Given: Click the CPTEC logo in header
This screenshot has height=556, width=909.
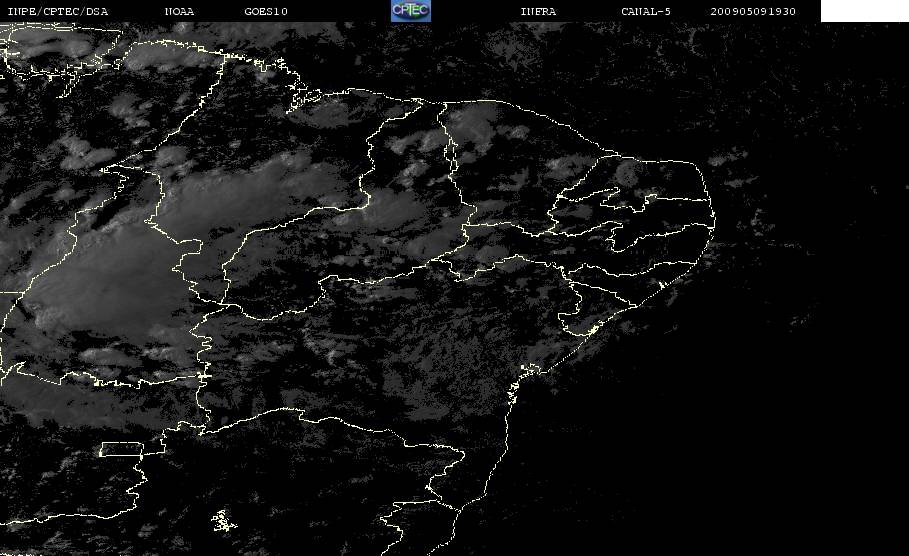Looking at the screenshot, I should (x=411, y=11).
